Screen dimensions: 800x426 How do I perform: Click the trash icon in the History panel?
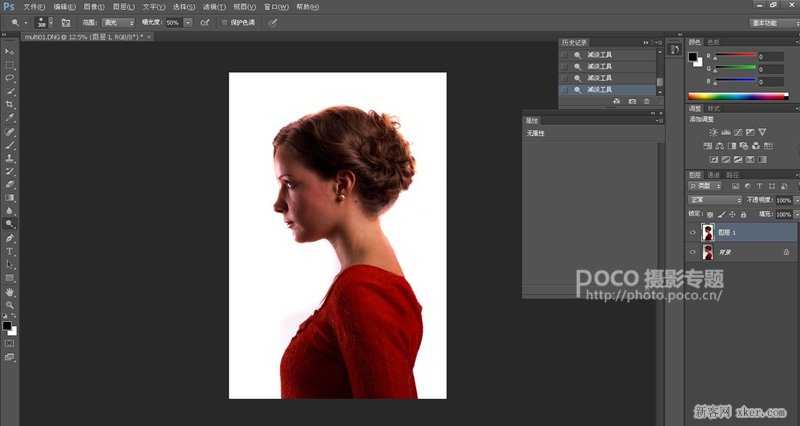(647, 101)
